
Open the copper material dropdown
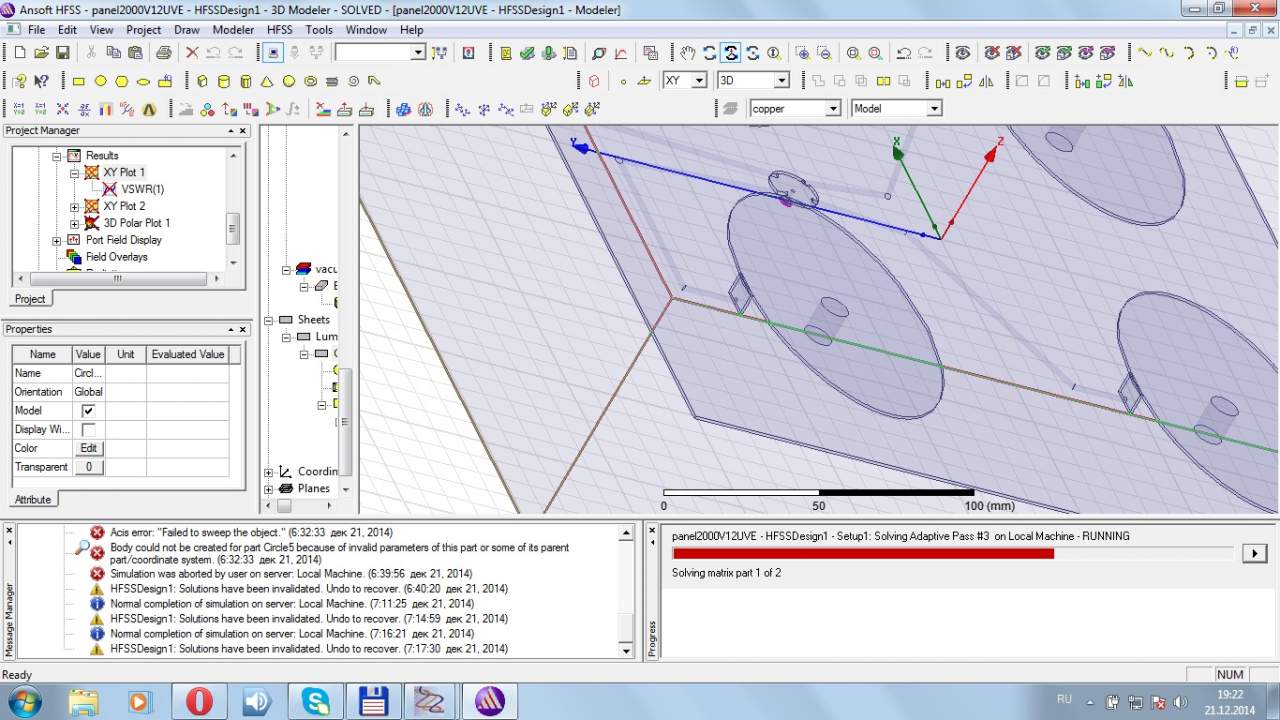pyautogui.click(x=832, y=108)
